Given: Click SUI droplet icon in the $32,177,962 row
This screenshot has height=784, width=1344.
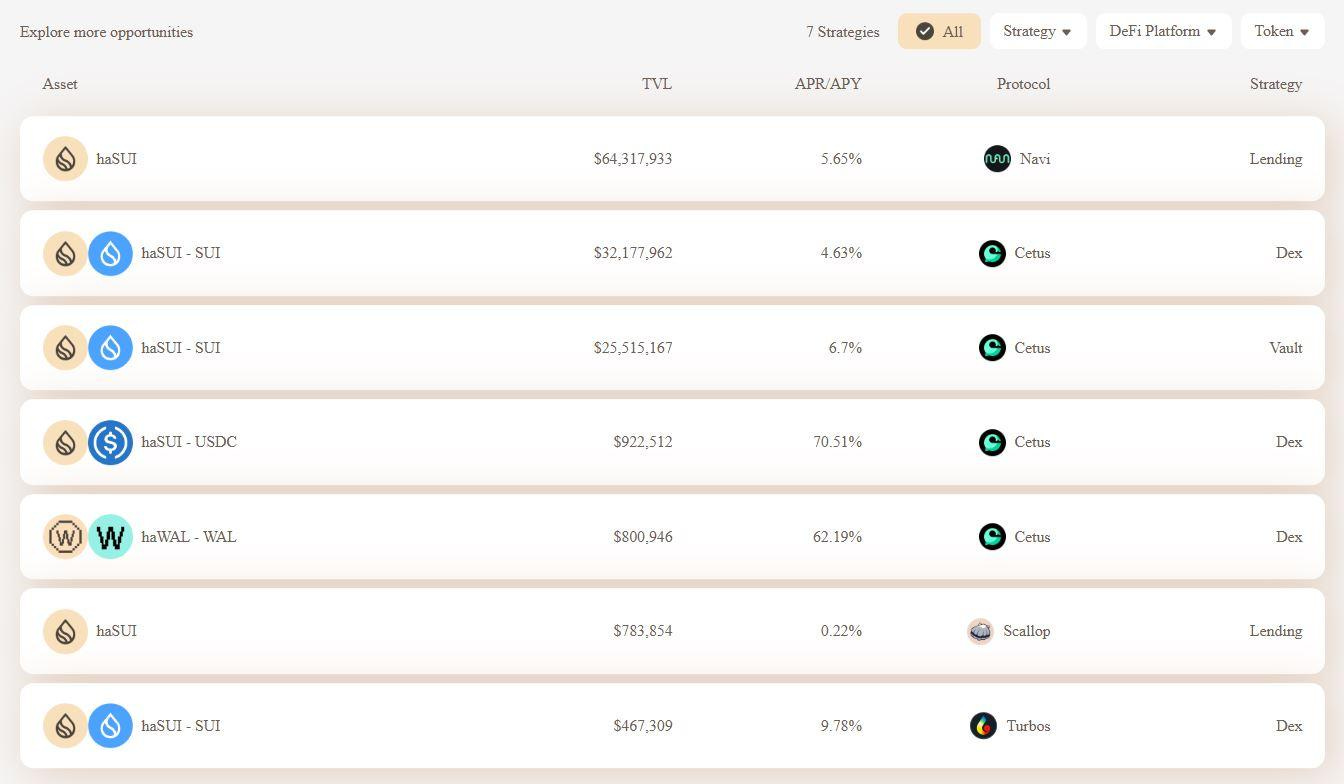Looking at the screenshot, I should point(110,253).
